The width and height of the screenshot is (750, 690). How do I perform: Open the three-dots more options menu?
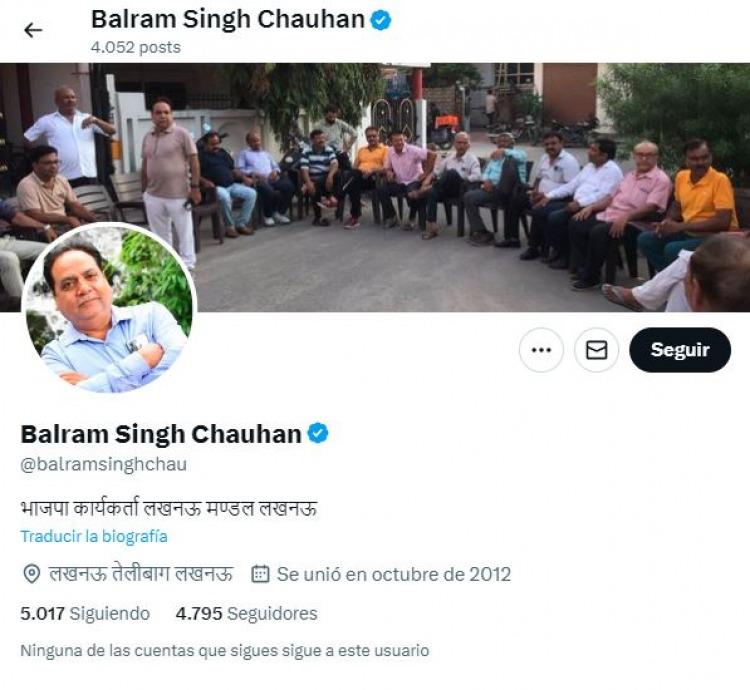click(x=541, y=350)
